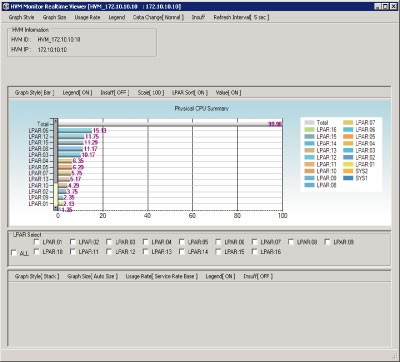Screen dimensions: 400x362
Task: Click the LPAR:05 orange legend swatch
Action: pos(348,136)
